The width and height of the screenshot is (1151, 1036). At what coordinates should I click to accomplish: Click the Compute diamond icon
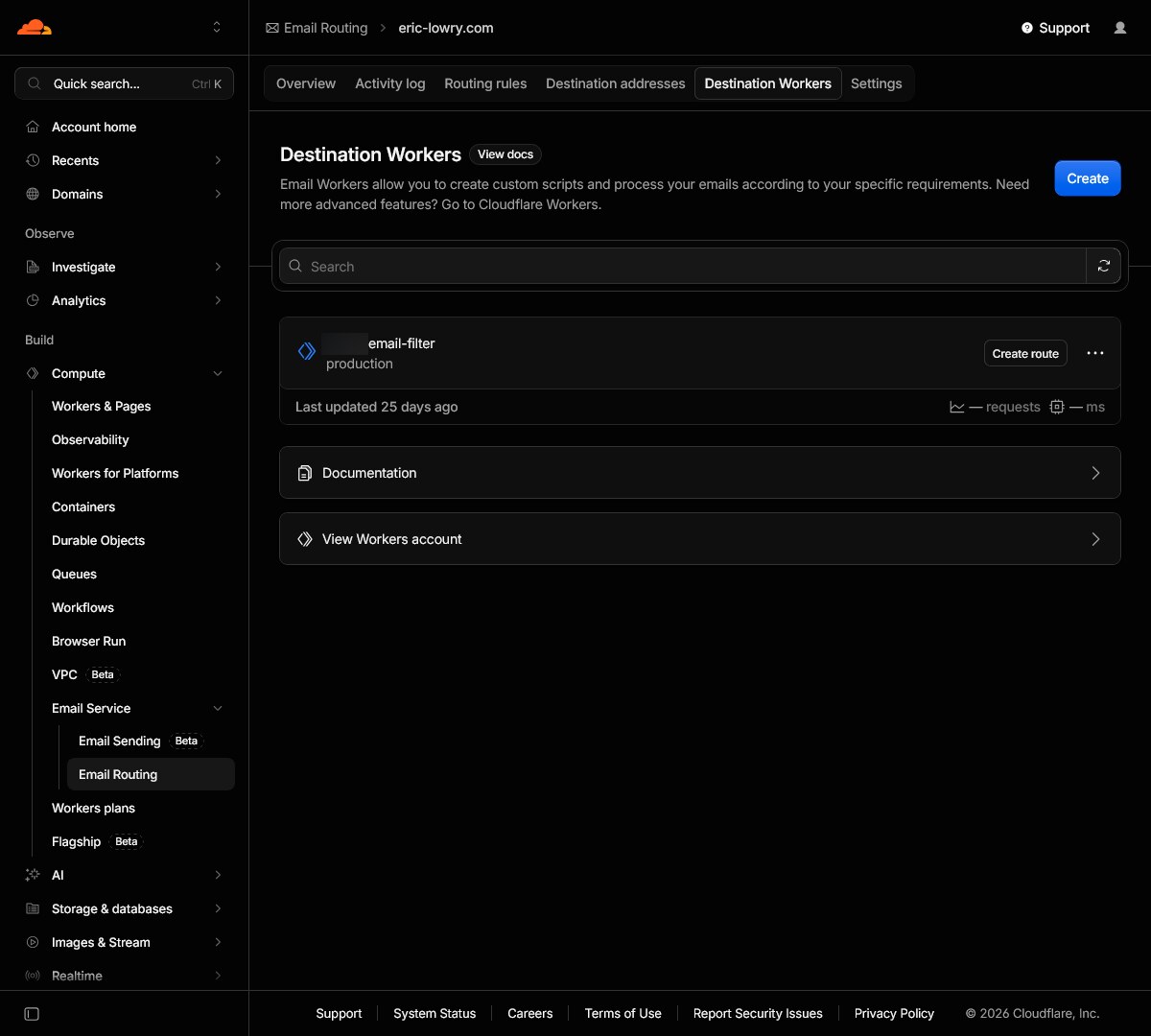click(33, 373)
